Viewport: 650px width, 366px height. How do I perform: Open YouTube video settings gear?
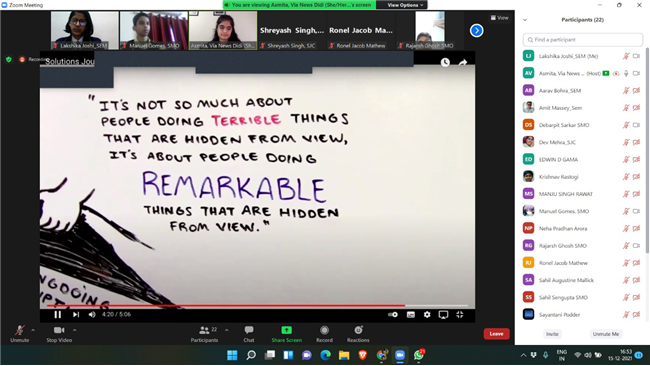427,315
